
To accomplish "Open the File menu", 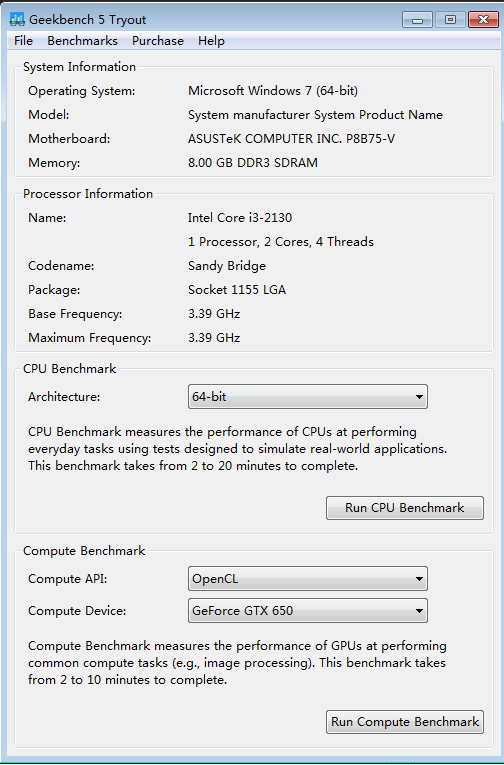I will click(23, 41).
